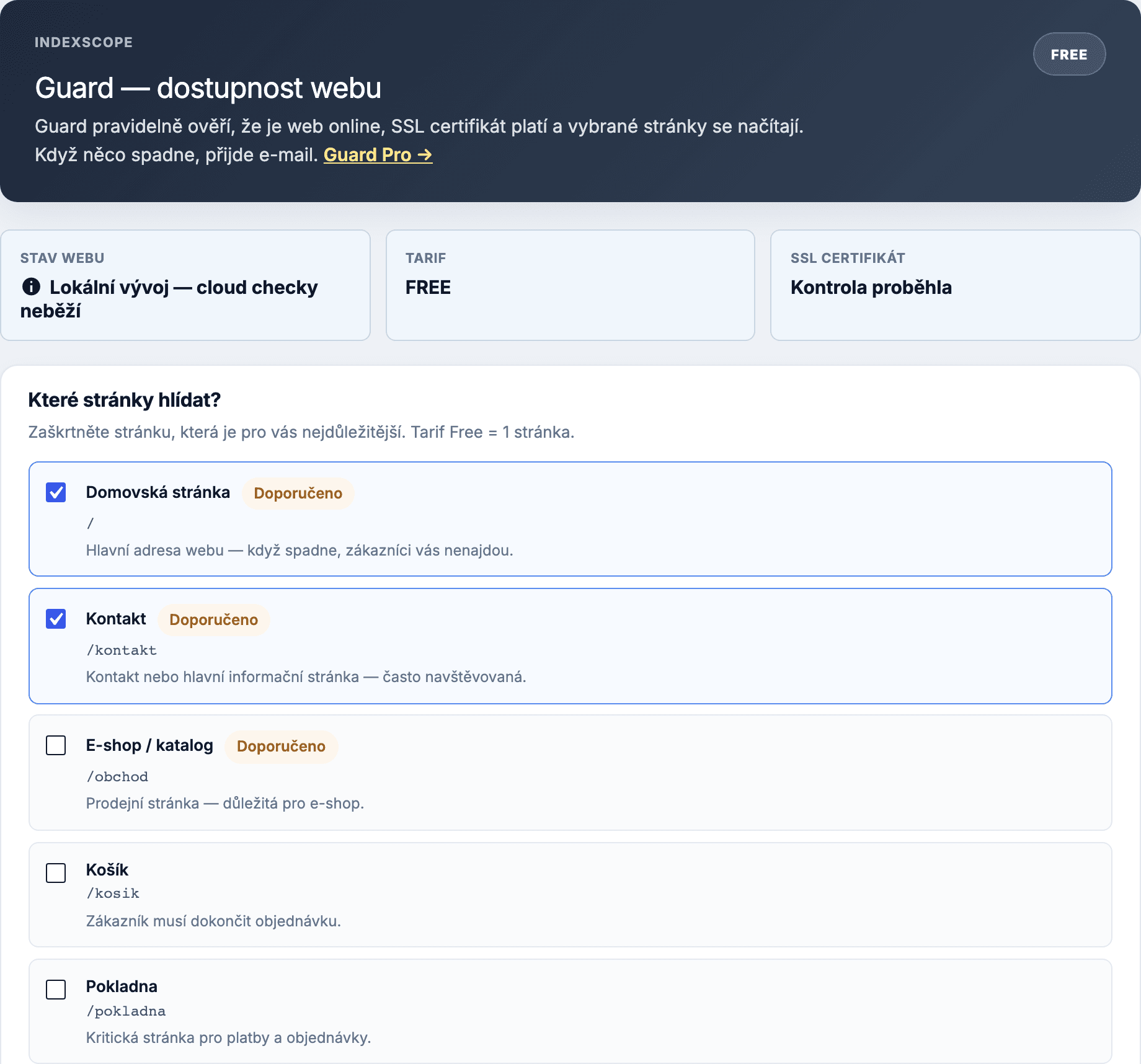
Task: Click the Pokladna label
Action: pyautogui.click(x=122, y=986)
